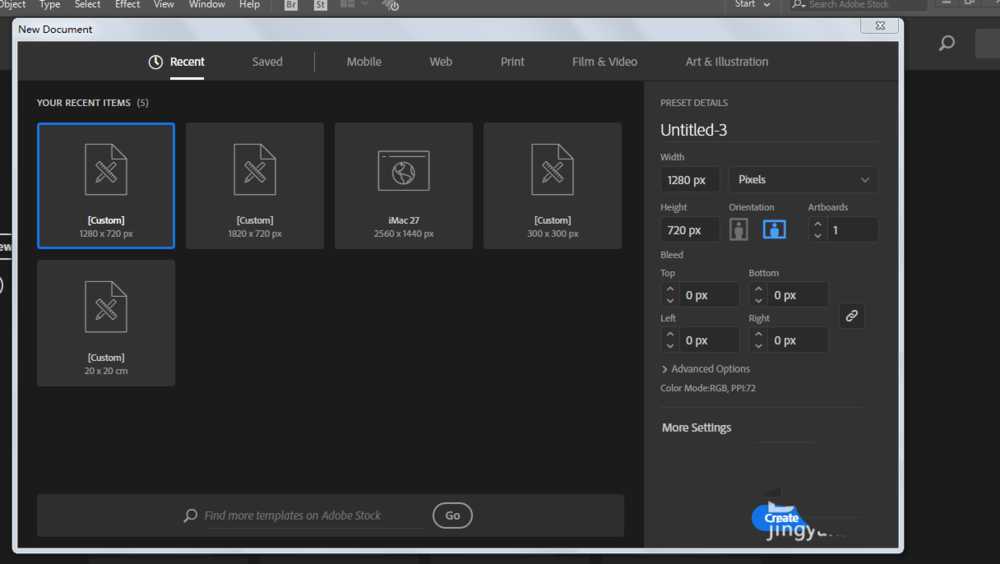Open the Pixels units dropdown
Viewport: 1000px width, 564px height.
(x=803, y=180)
